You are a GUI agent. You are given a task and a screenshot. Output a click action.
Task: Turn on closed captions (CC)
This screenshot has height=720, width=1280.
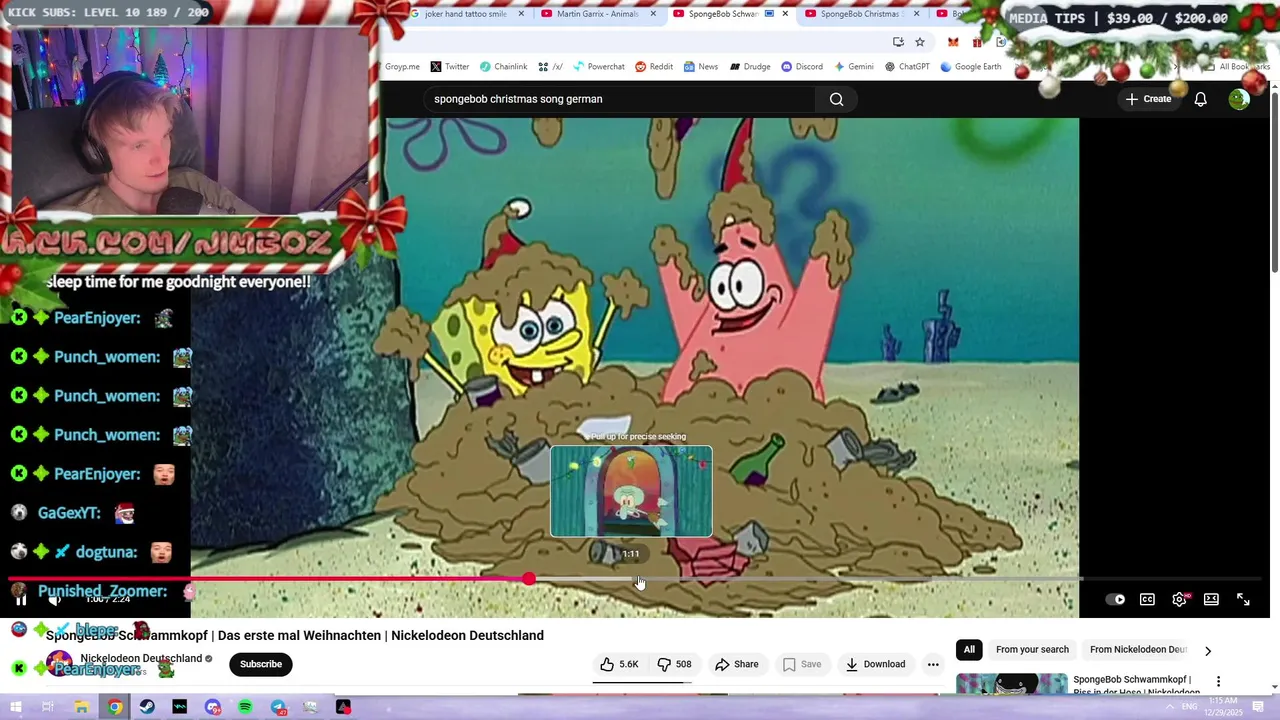coord(1147,599)
